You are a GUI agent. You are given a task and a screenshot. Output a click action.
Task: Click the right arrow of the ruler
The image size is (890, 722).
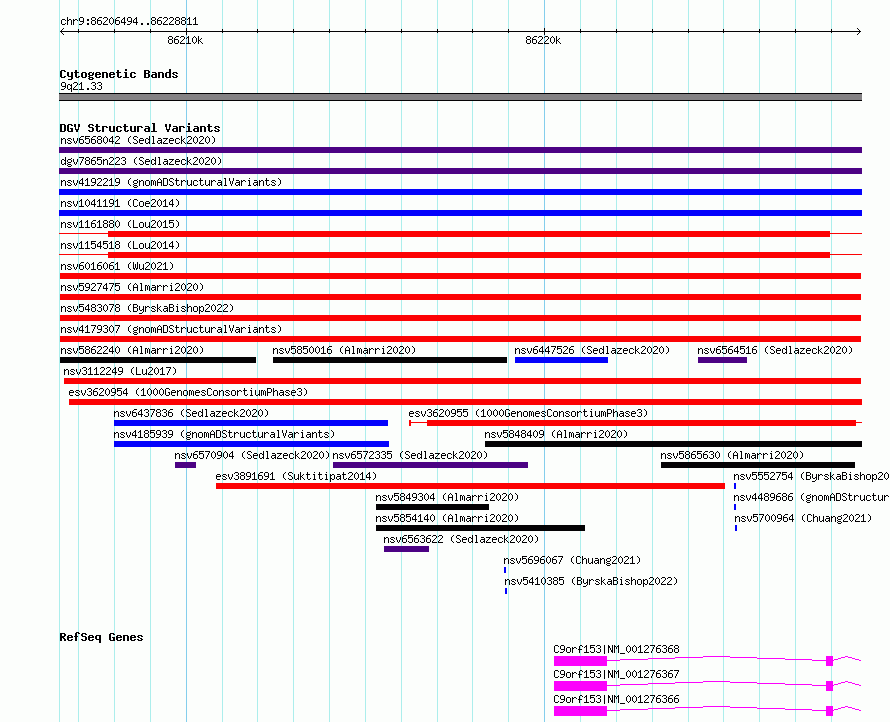(859, 32)
